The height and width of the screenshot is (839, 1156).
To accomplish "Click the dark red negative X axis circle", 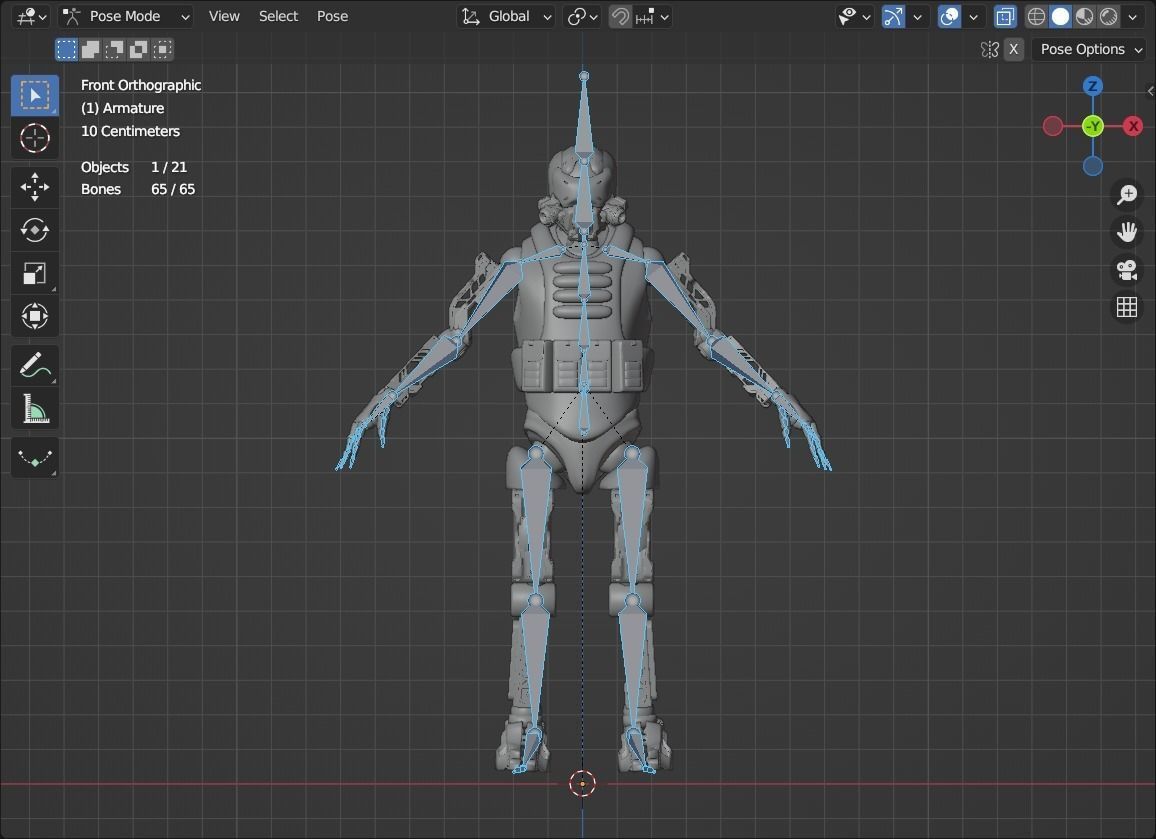I will tap(1053, 126).
